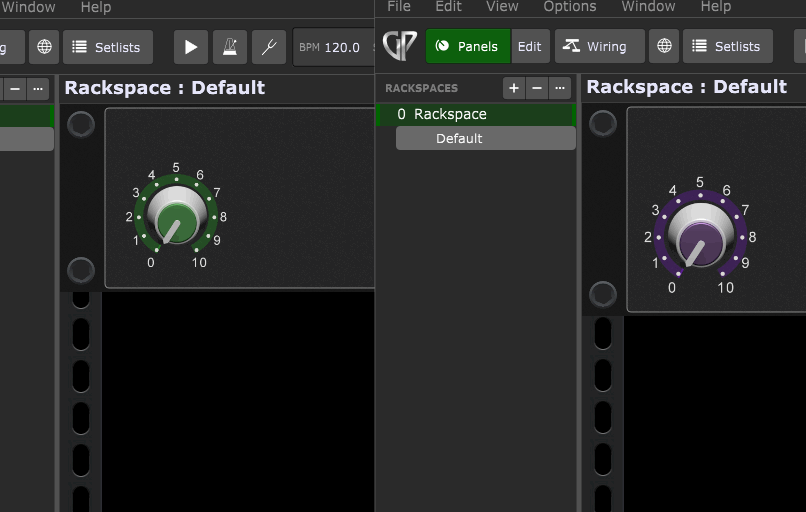Viewport: 806px width, 512px height.
Task: Switch to the Panels view
Action: 468,46
